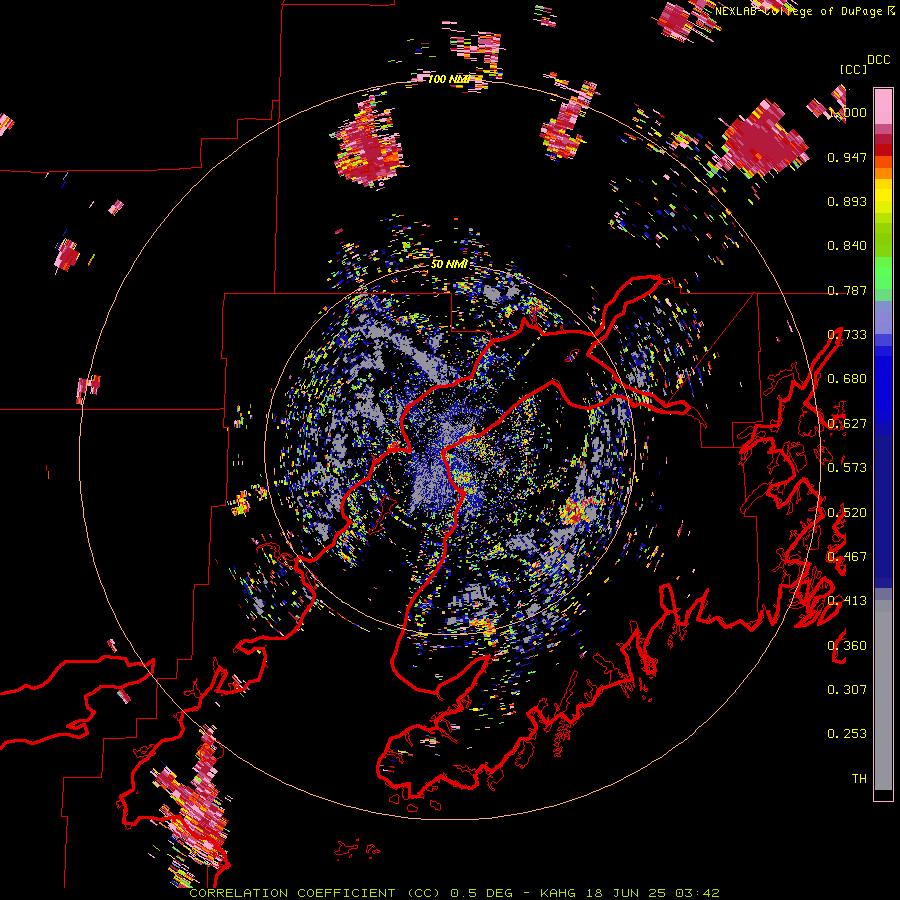Select the 0.733 legend value

tap(847, 335)
